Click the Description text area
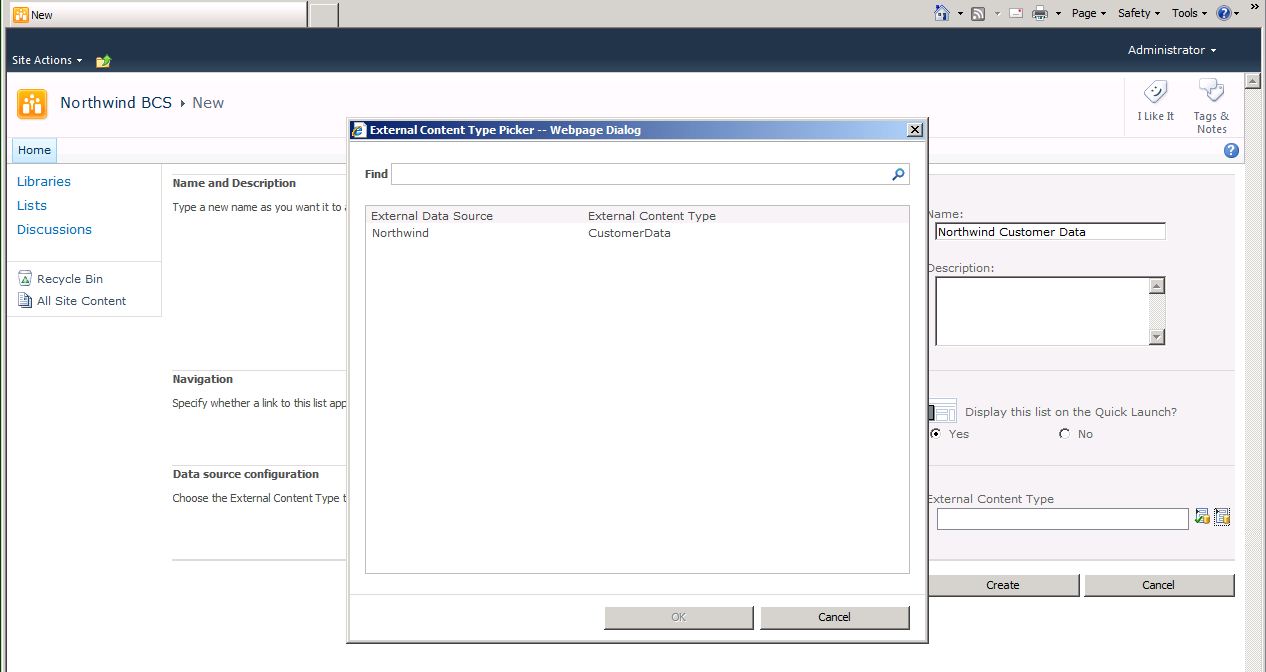This screenshot has width=1266, height=672. coord(1042,311)
